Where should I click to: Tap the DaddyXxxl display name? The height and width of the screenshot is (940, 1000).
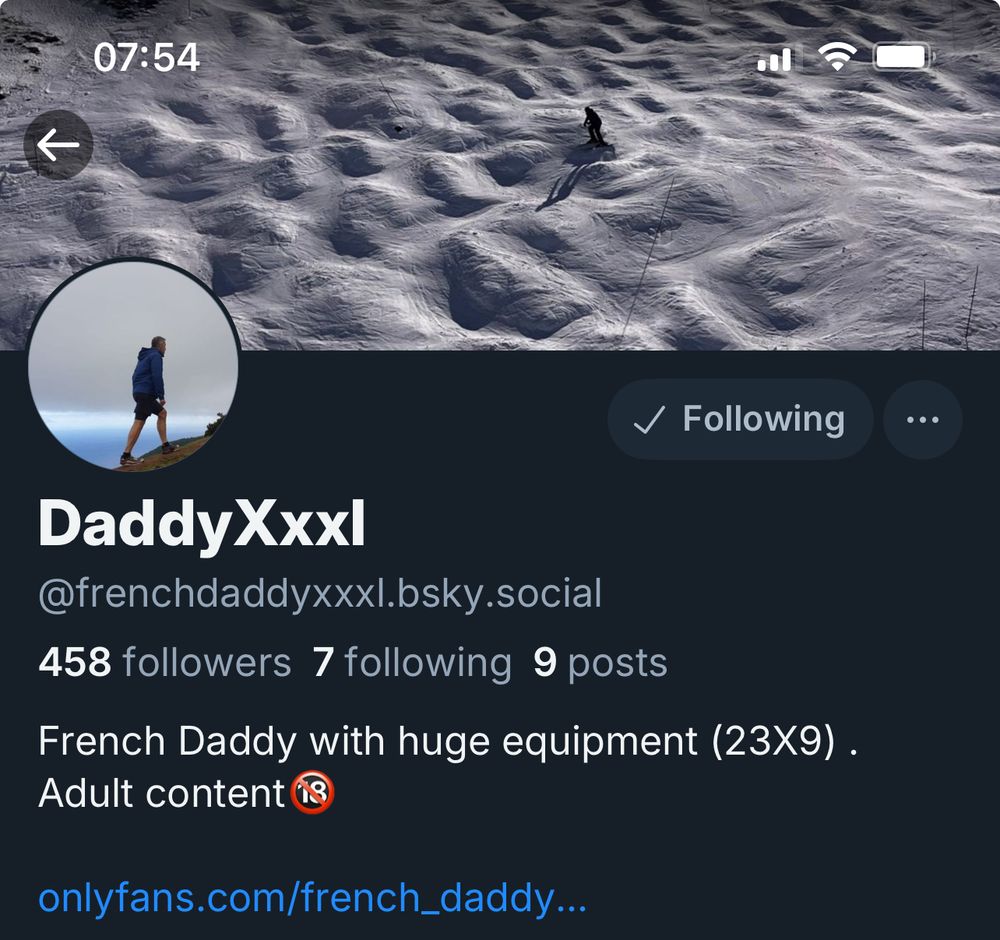pyautogui.click(x=202, y=524)
